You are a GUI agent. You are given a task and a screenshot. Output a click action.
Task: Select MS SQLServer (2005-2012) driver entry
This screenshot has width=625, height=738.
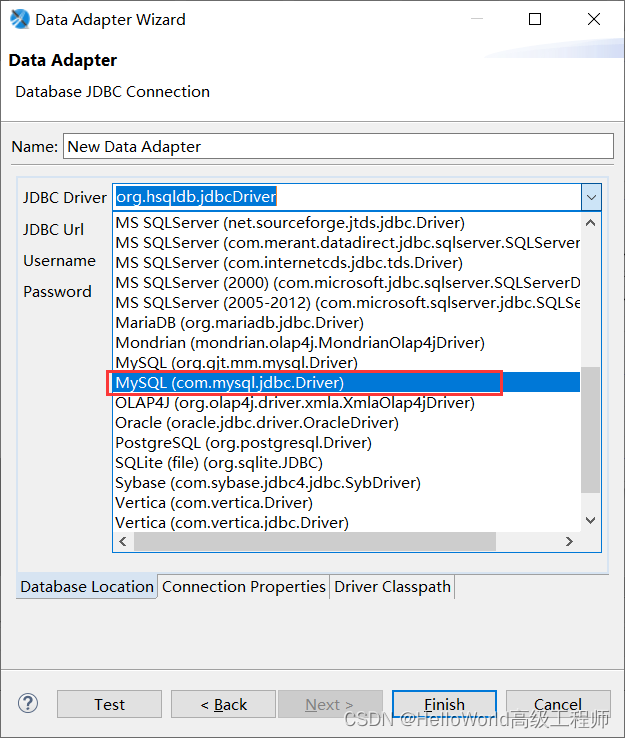346,303
